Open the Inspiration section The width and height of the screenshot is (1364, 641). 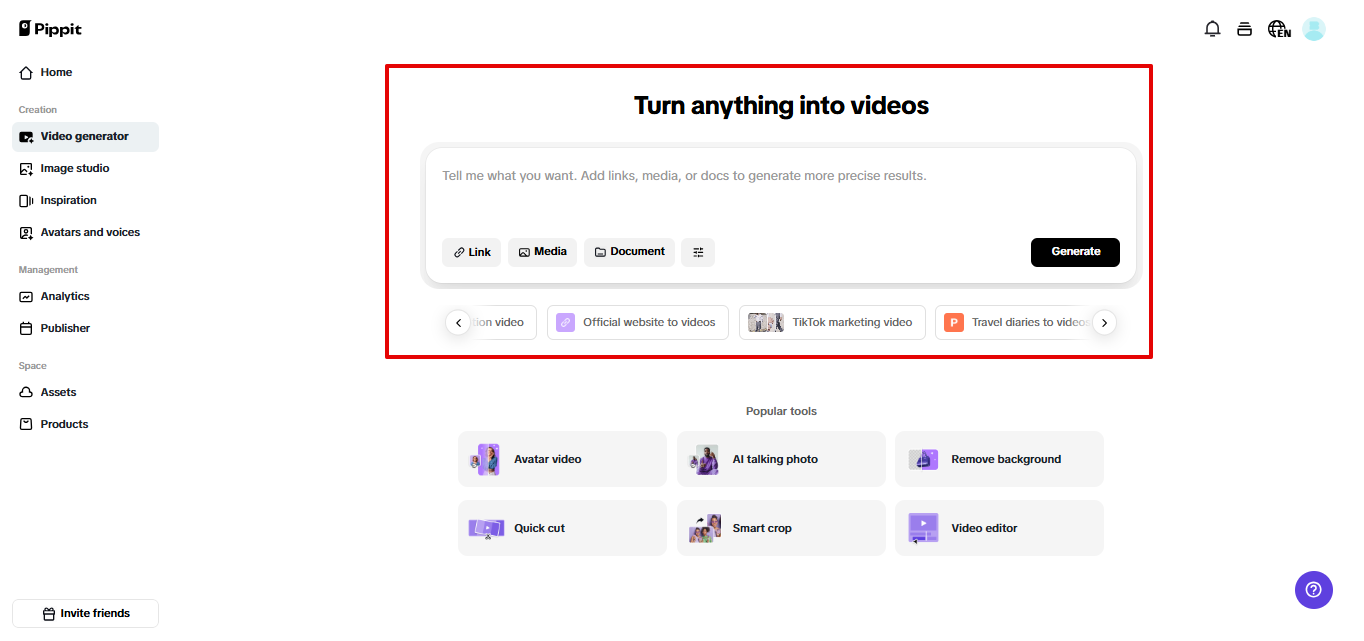point(70,200)
